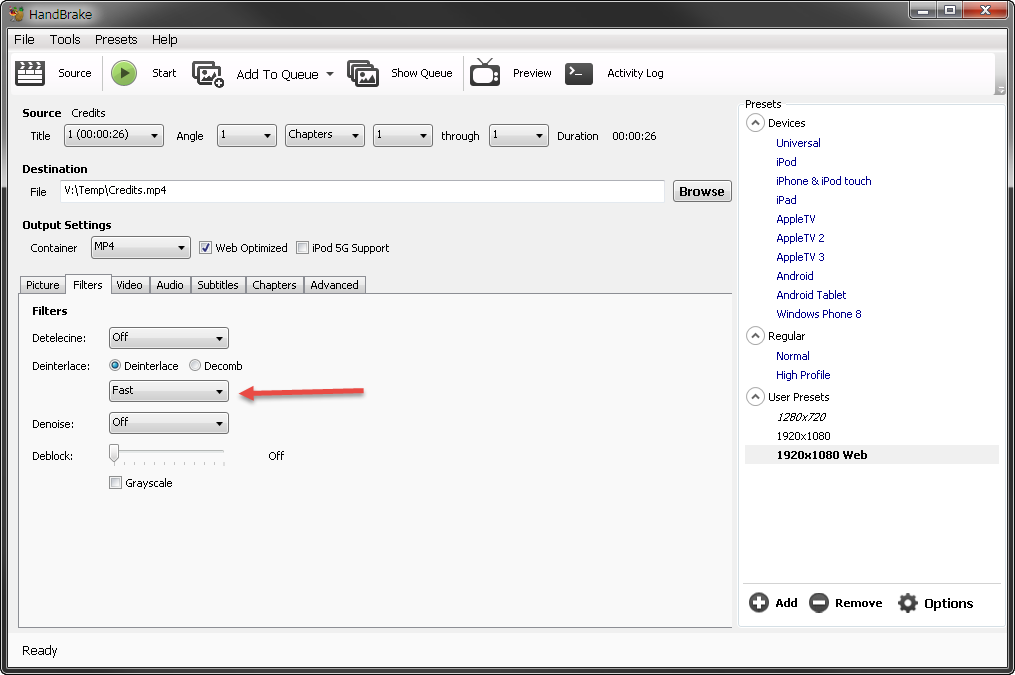
Task: Open the Chapters range type dropdown
Action: tap(325, 135)
